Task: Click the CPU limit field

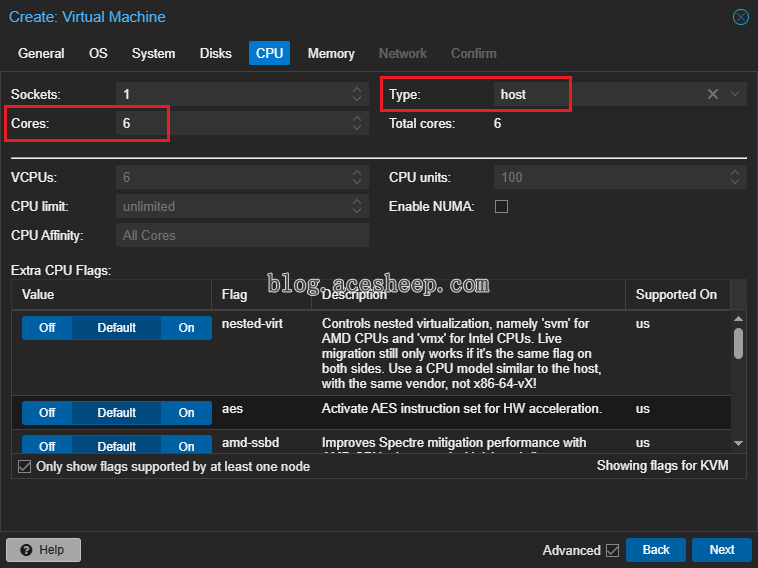Action: tap(233, 206)
